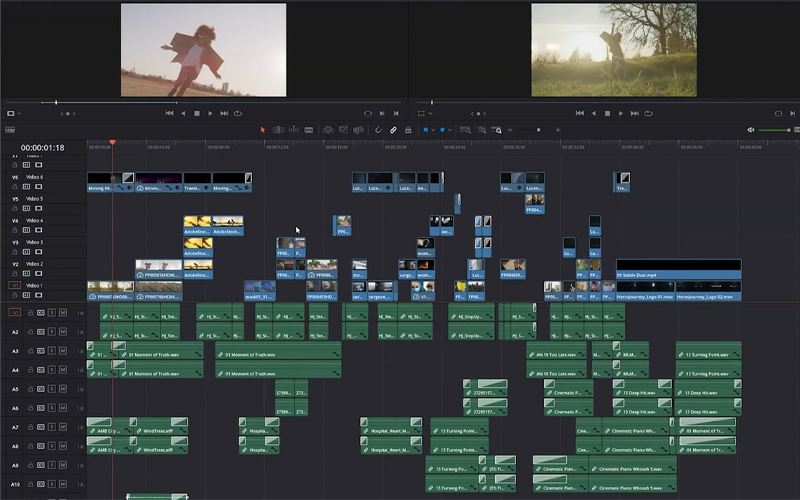Open the flag color dropdown arrow

point(433,130)
